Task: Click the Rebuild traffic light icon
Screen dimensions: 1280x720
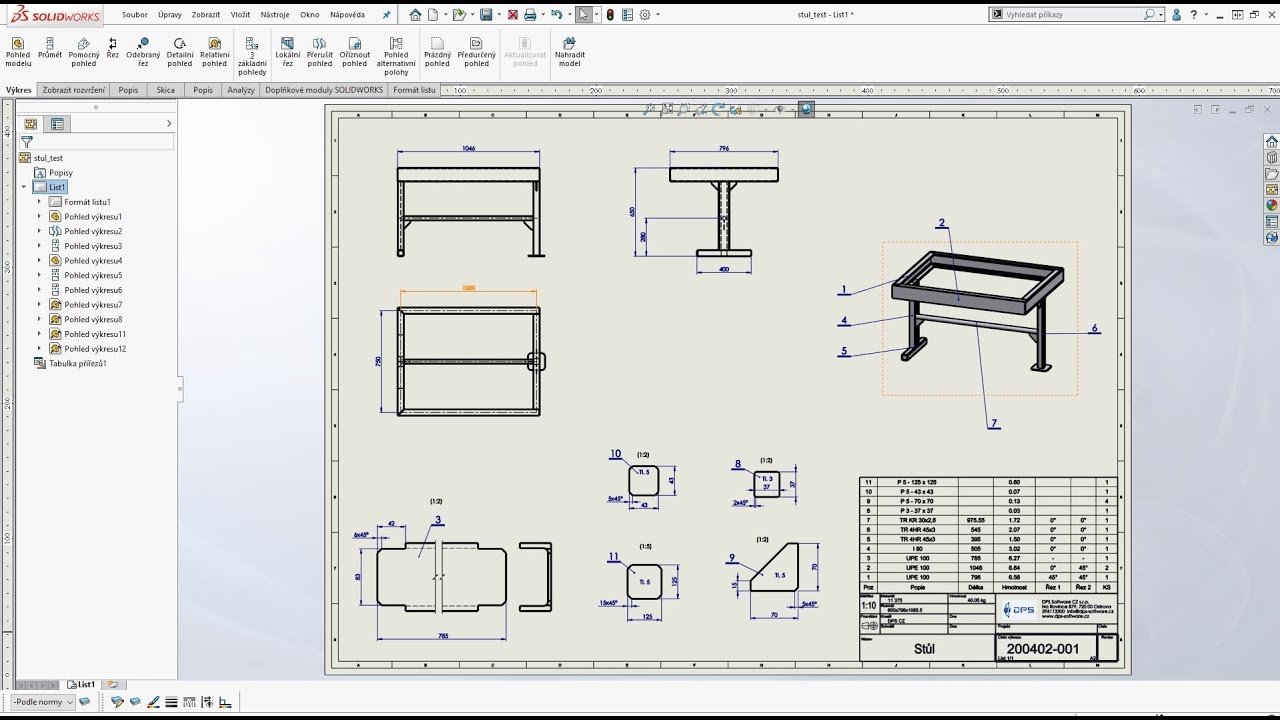Action: 610,15
